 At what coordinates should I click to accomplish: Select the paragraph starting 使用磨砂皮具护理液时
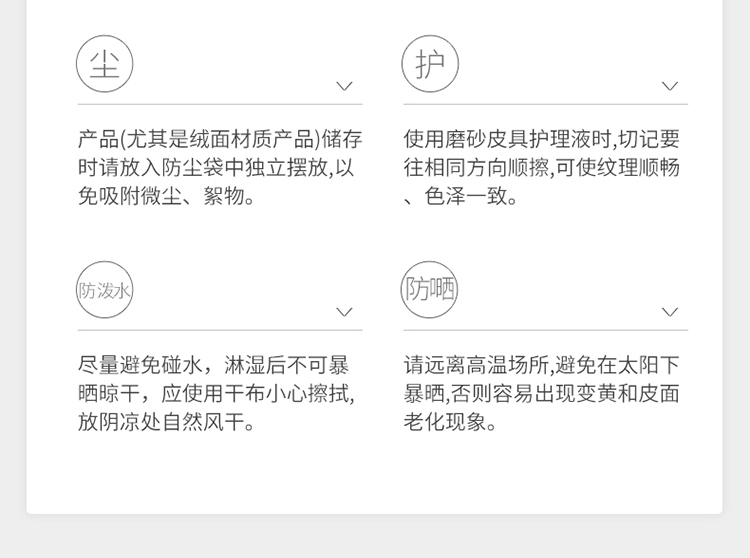click(x=541, y=167)
